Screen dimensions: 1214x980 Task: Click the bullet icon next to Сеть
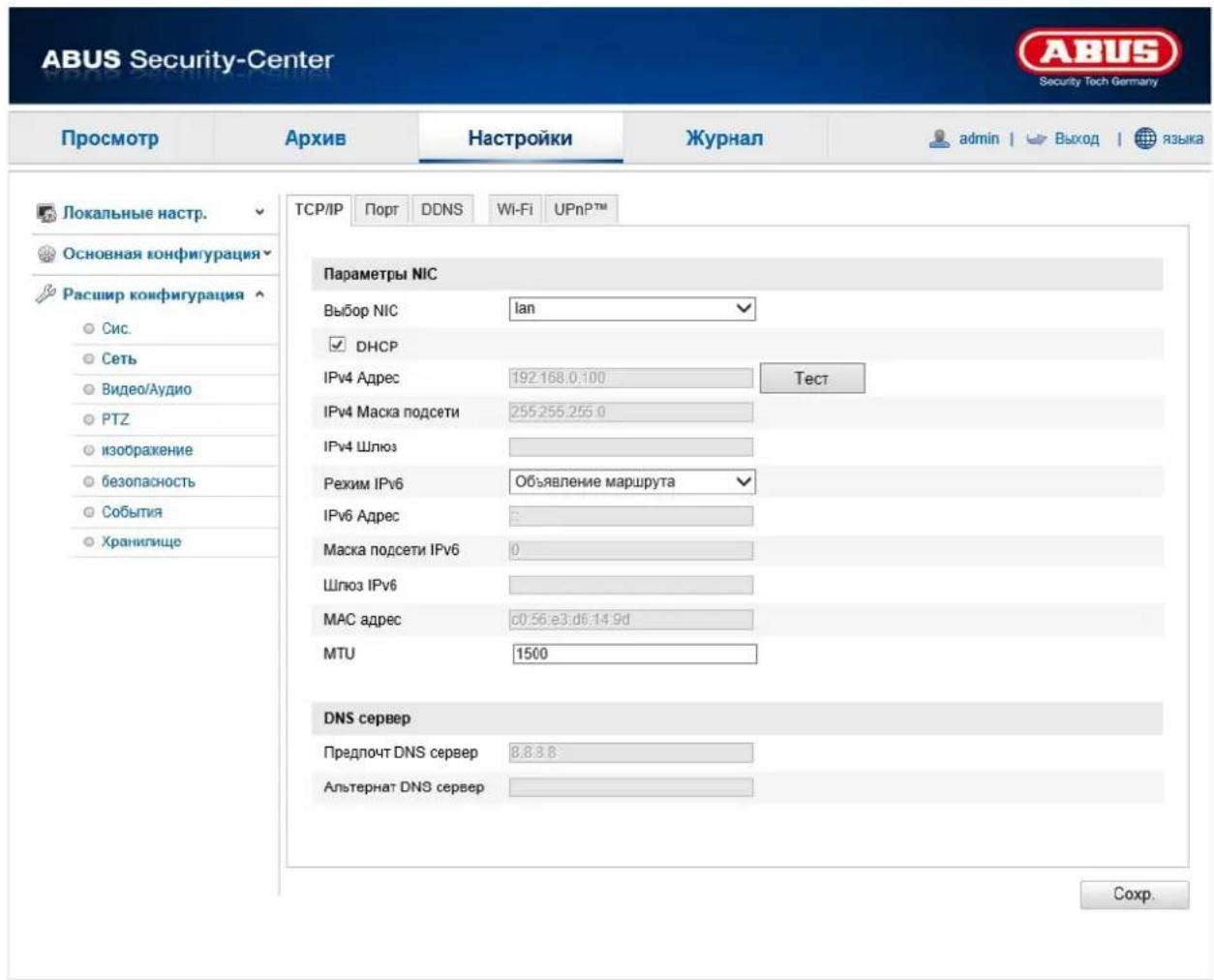89,359
